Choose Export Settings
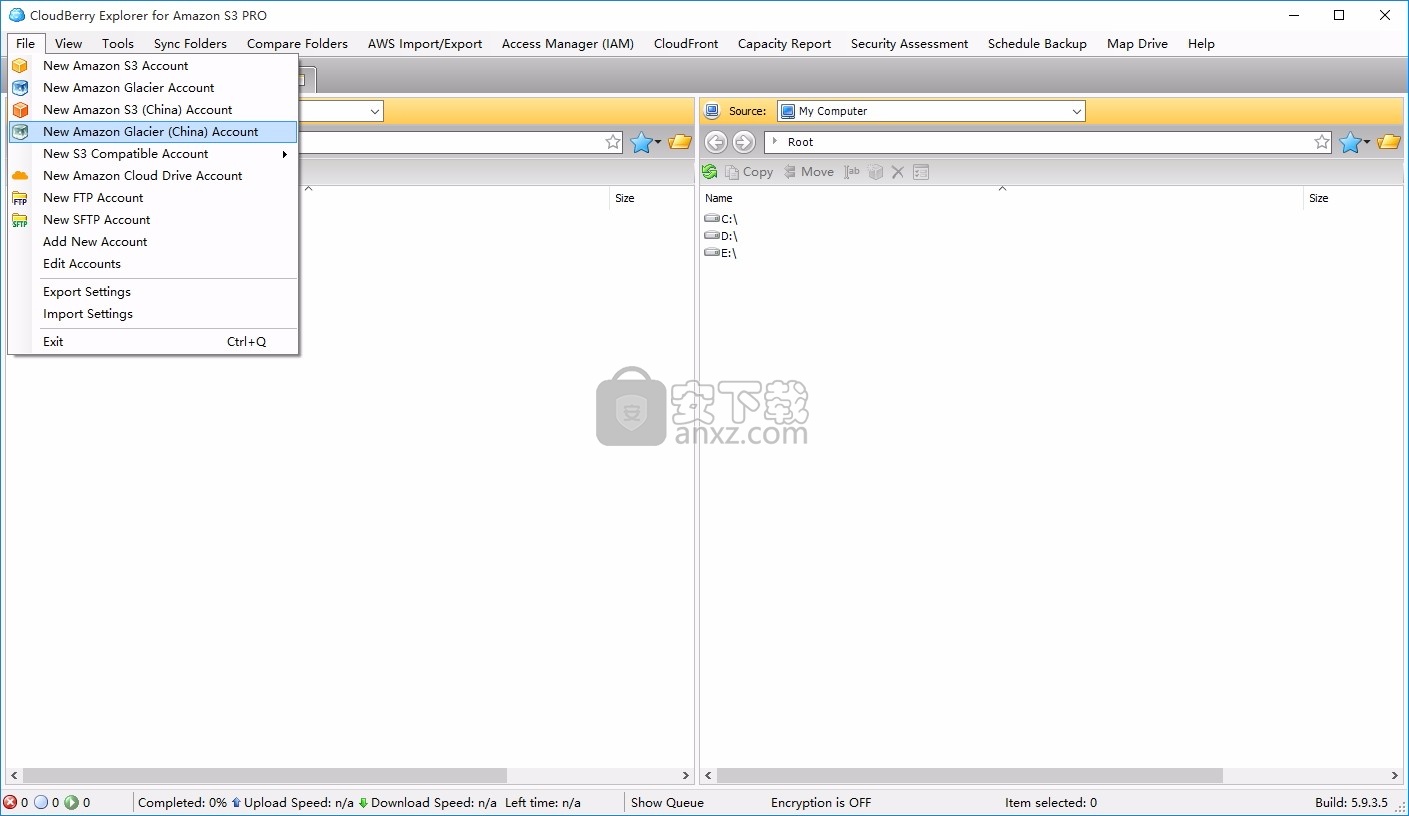1409x816 pixels. (x=153, y=292)
